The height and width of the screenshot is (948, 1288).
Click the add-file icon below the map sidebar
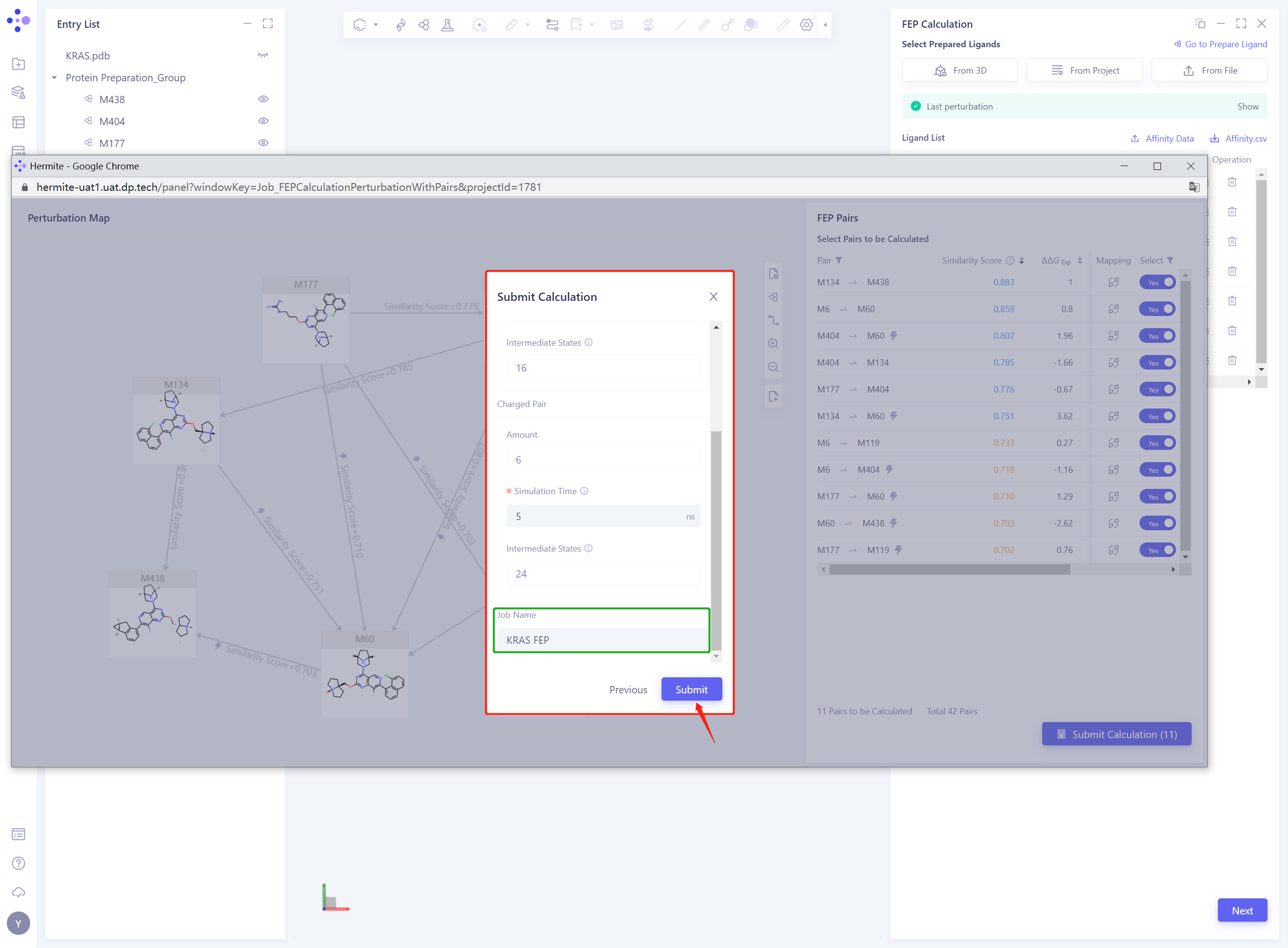click(x=773, y=396)
